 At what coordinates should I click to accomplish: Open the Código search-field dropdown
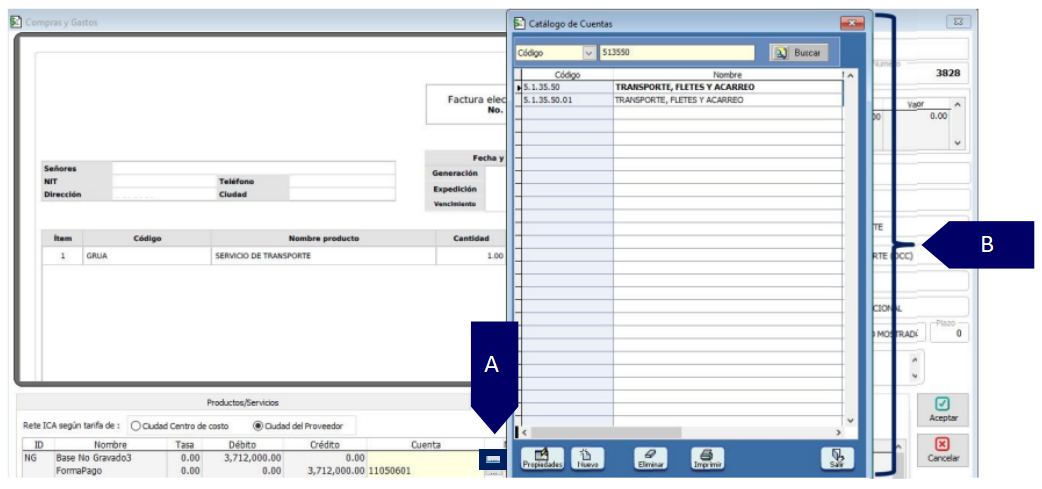[589, 53]
